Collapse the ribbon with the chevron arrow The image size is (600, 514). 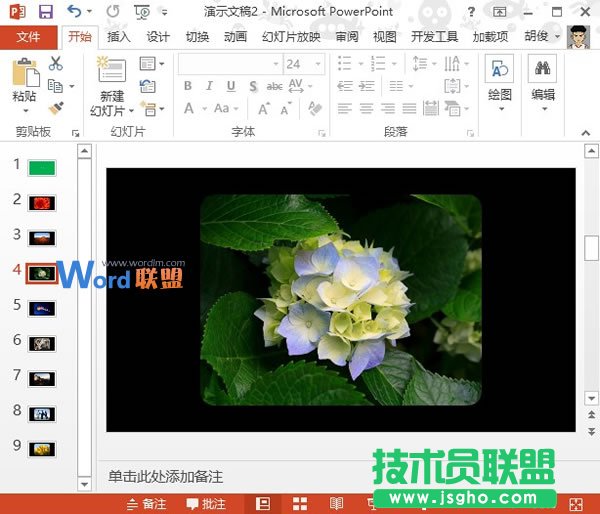[x=585, y=133]
